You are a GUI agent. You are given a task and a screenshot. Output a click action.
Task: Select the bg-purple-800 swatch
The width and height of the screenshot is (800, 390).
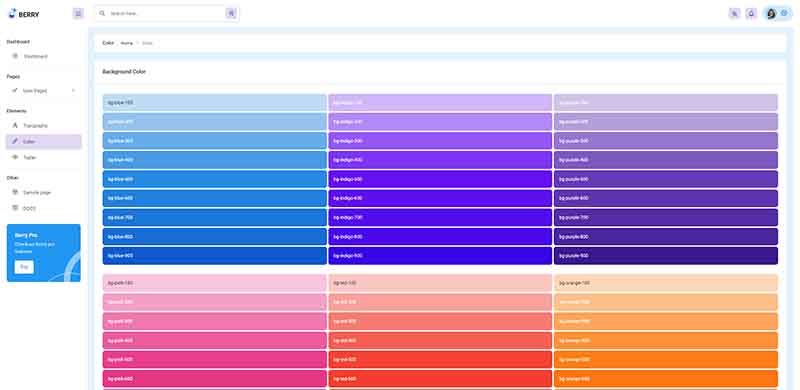point(666,236)
